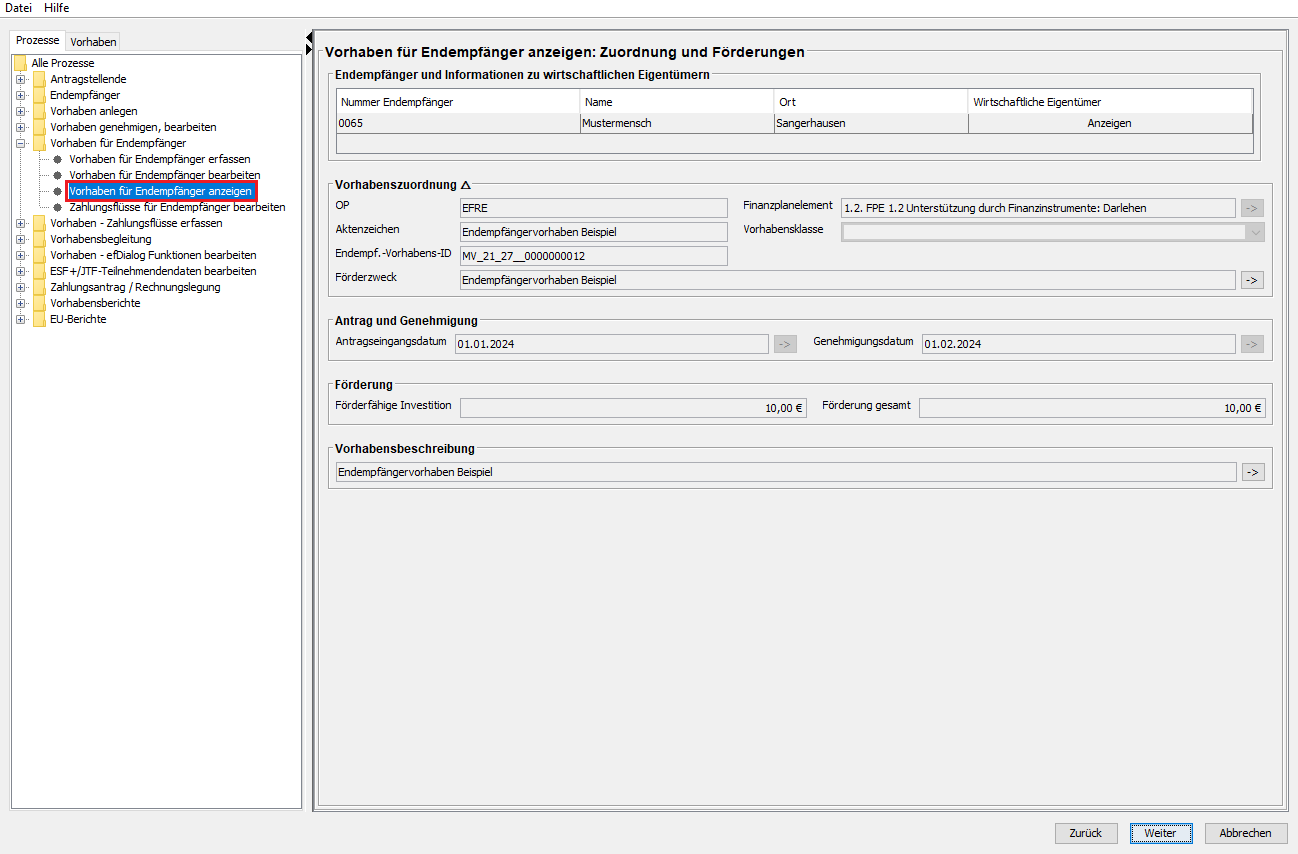Image resolution: width=1298 pixels, height=854 pixels.
Task: Click the Genehmigungsdatum field 01.02.2024
Action: coord(1079,344)
